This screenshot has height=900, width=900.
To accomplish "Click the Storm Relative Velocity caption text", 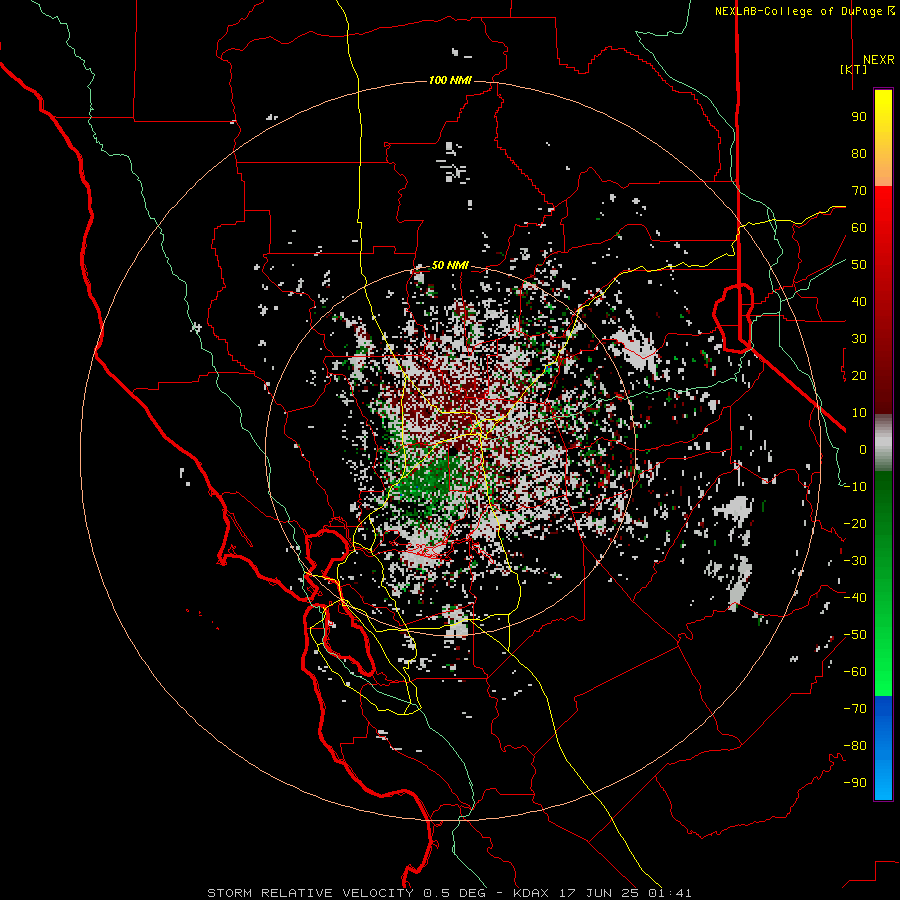I will tap(449, 893).
